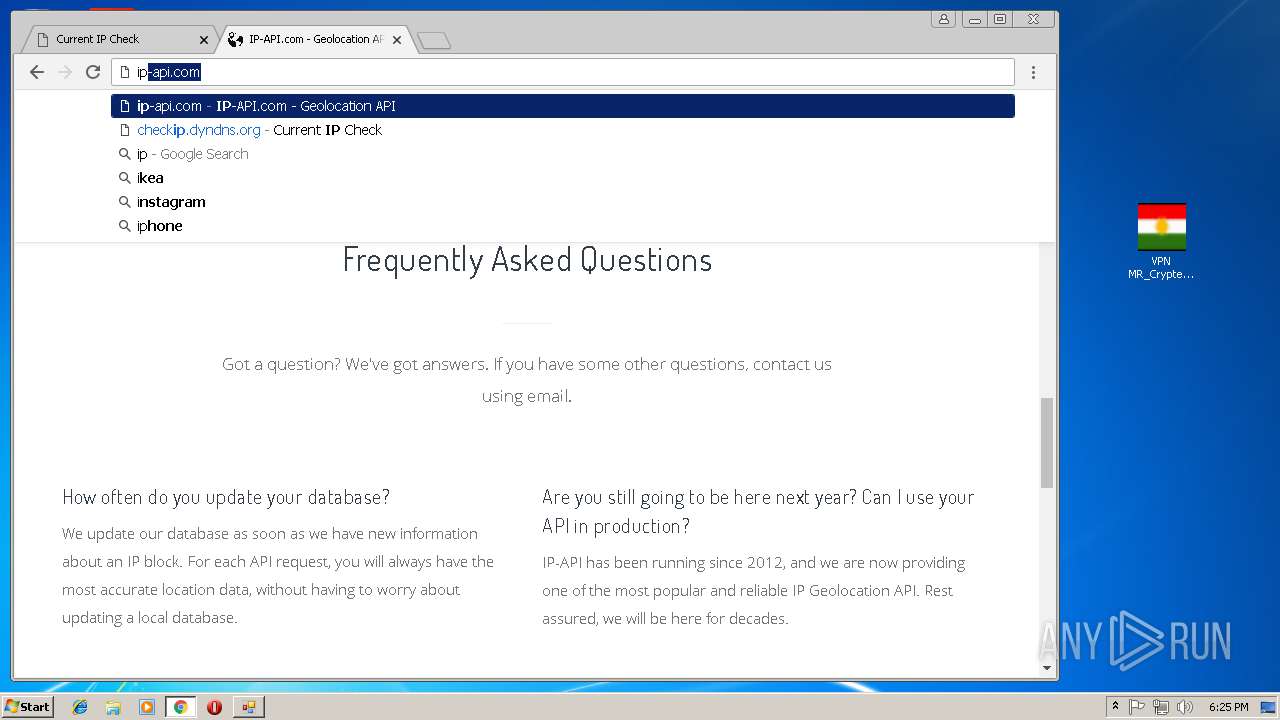
Task: Click the Chrome user profile icon
Action: (943, 19)
